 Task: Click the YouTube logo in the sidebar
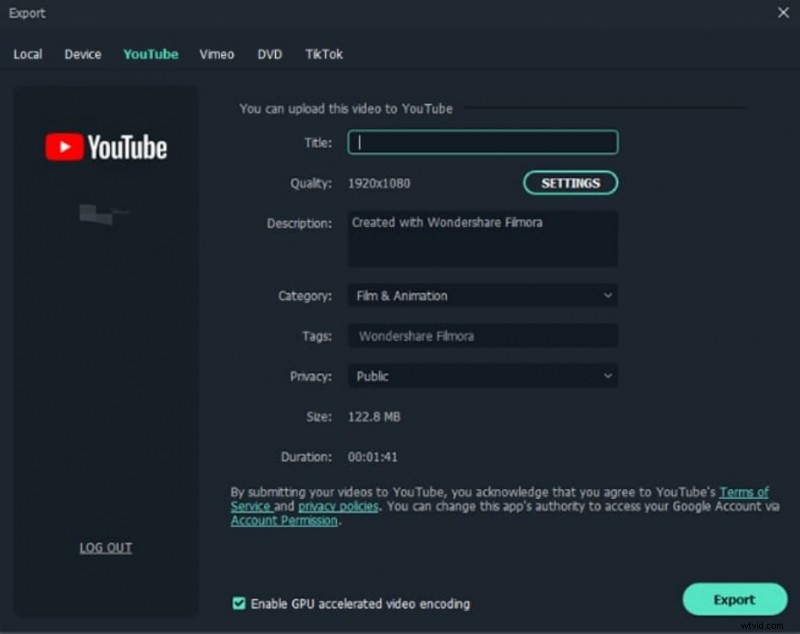tap(104, 147)
